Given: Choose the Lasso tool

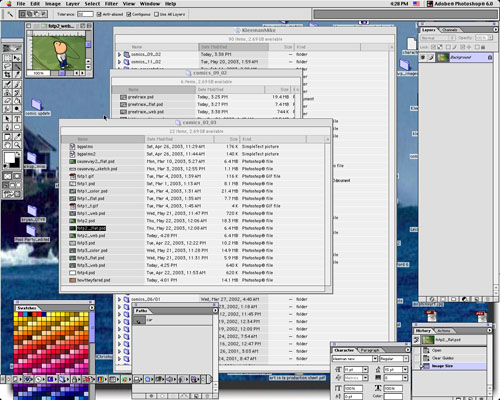Looking at the screenshot, I should (x=7, y=66).
